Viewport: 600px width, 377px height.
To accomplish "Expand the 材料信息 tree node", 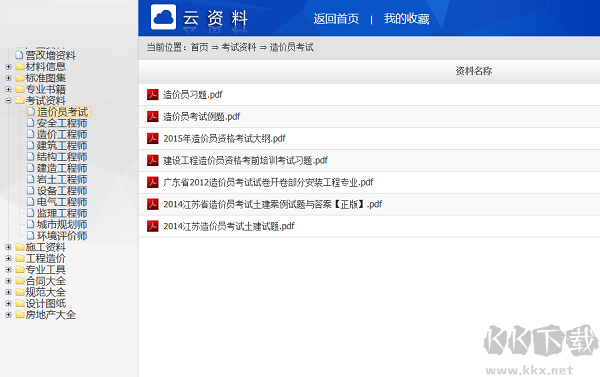I will pos(8,67).
